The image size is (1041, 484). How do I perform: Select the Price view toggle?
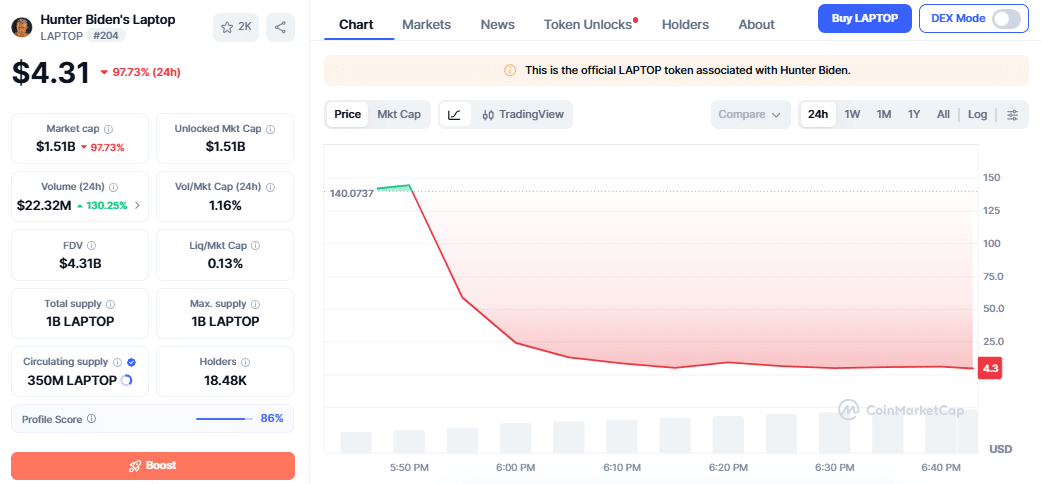(347, 114)
